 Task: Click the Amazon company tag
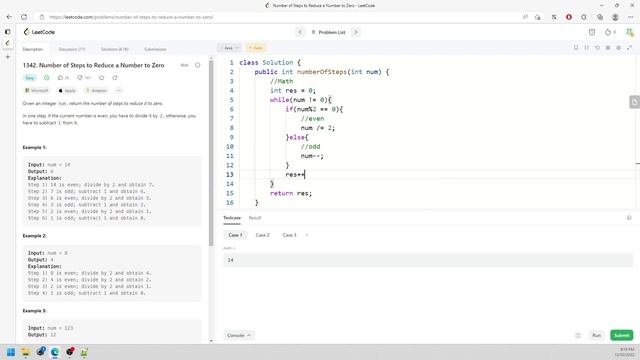point(96,91)
